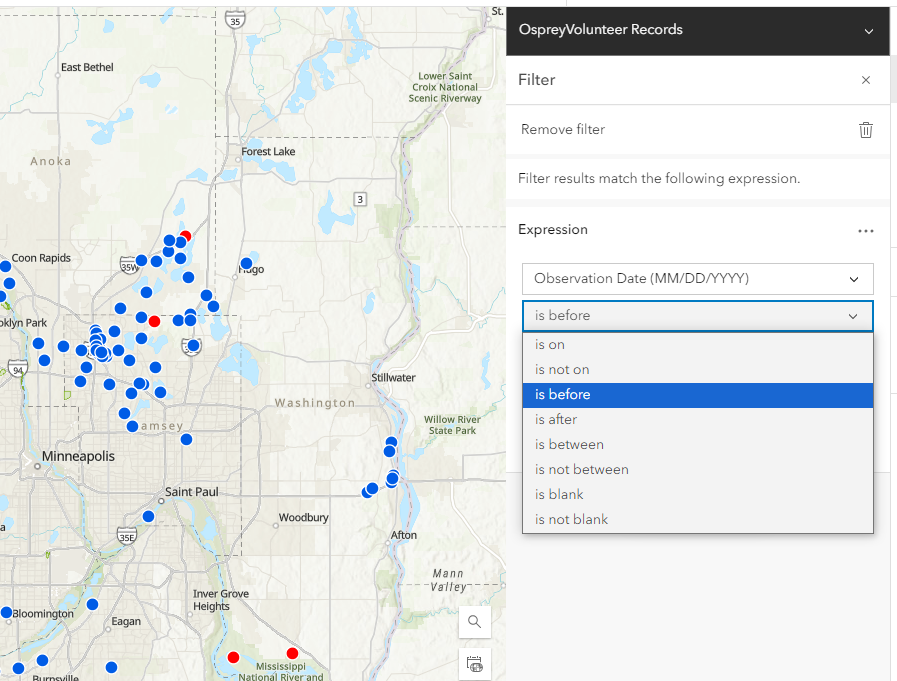The width and height of the screenshot is (897, 681).
Task: Choose 'is on' from the operator list
Action: tap(697, 344)
